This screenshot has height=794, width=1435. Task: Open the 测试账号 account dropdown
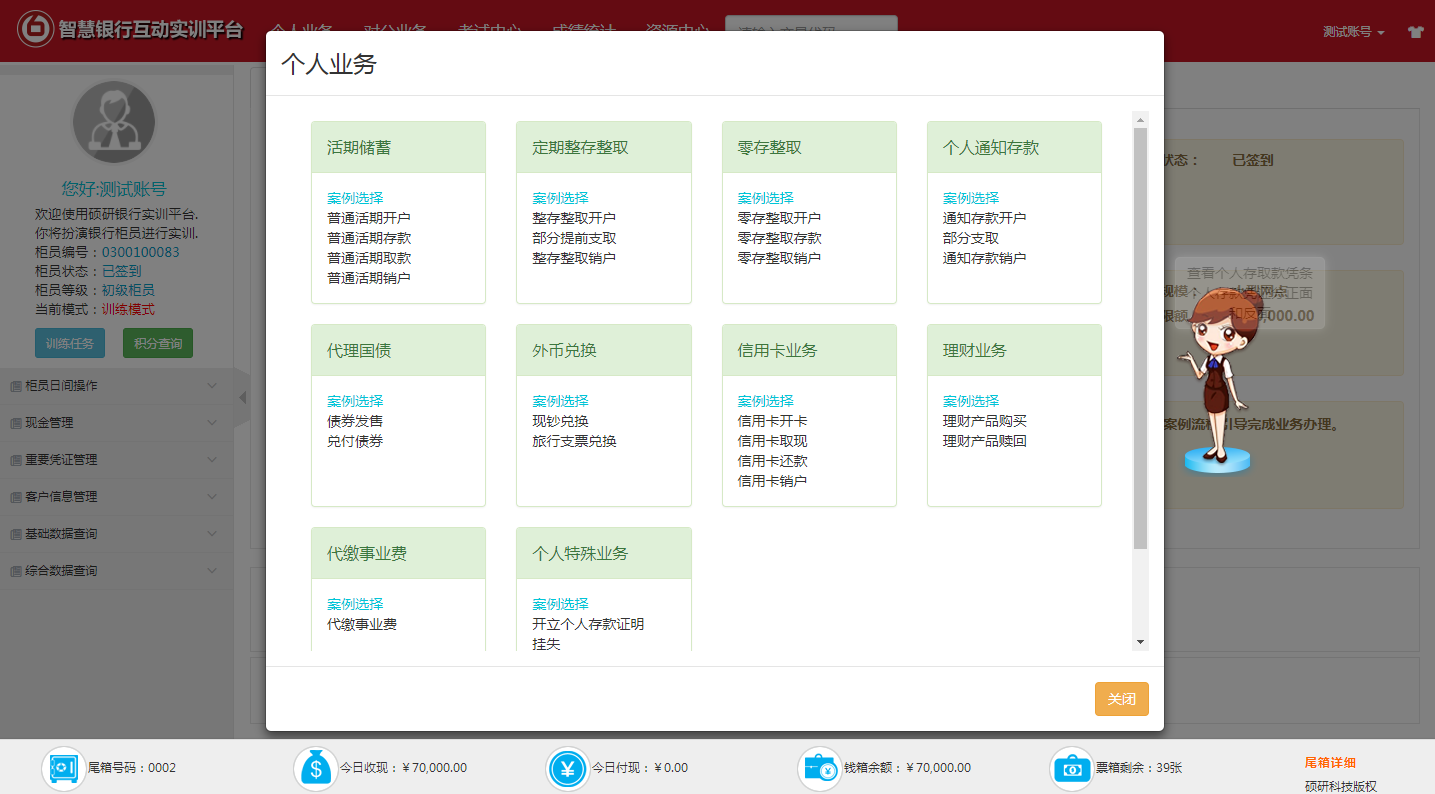click(1353, 32)
